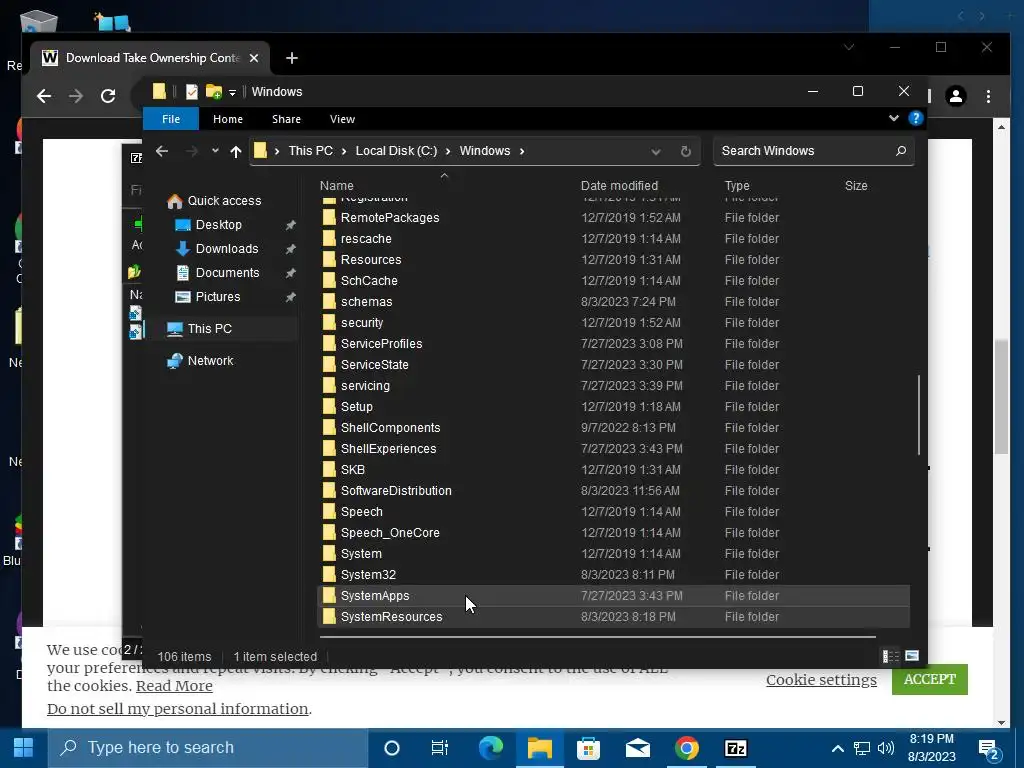Open 7-Zip from the taskbar
This screenshot has height=768, width=1024.
pos(735,748)
